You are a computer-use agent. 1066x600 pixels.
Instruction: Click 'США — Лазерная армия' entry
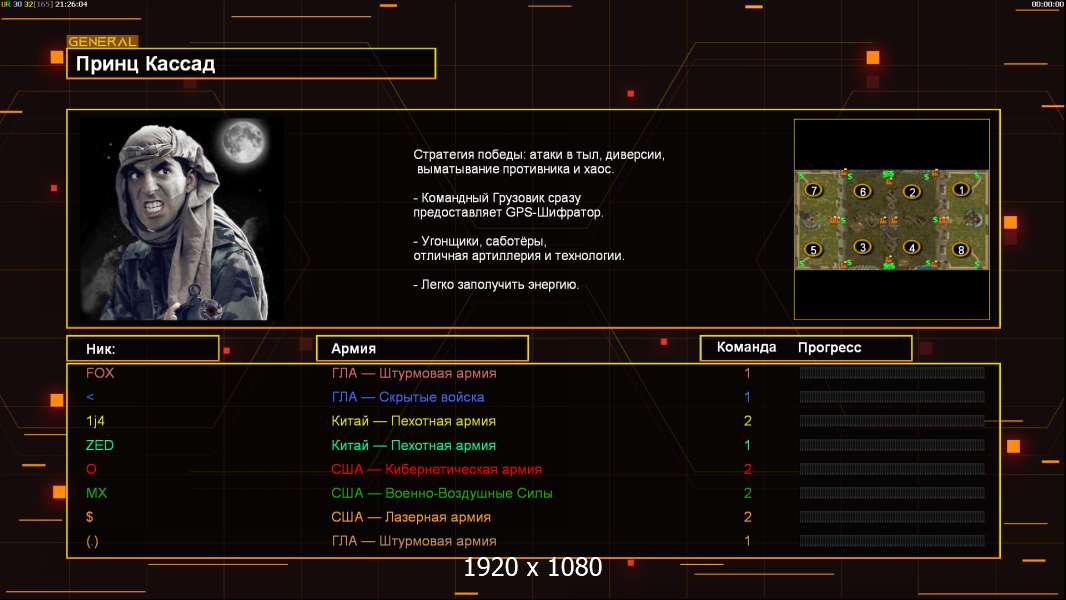pos(411,517)
